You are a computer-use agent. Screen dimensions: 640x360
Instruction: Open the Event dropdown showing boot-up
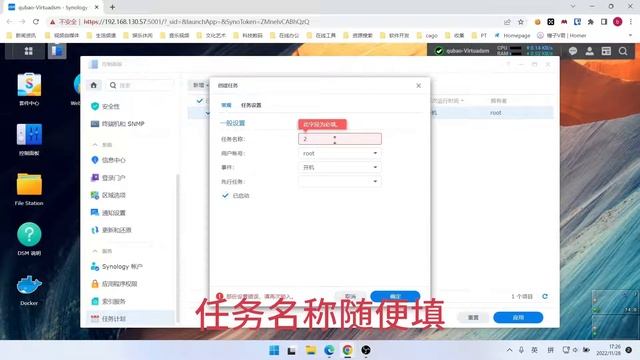coord(340,167)
